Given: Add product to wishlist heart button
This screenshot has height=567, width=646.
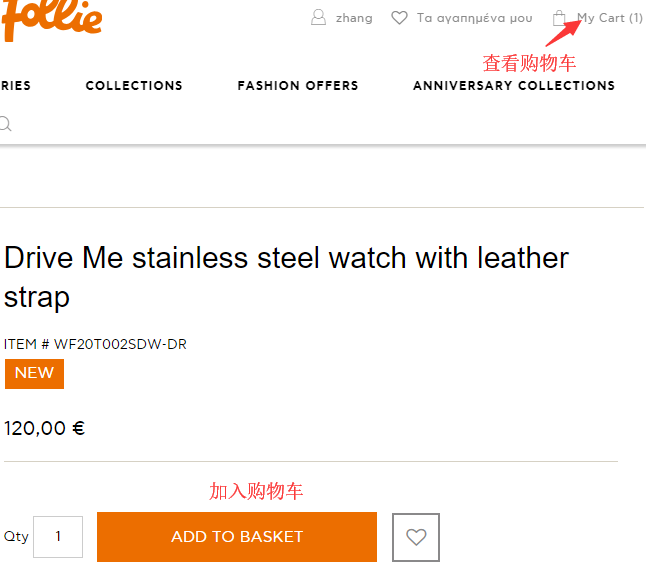Looking at the screenshot, I should tap(416, 537).
